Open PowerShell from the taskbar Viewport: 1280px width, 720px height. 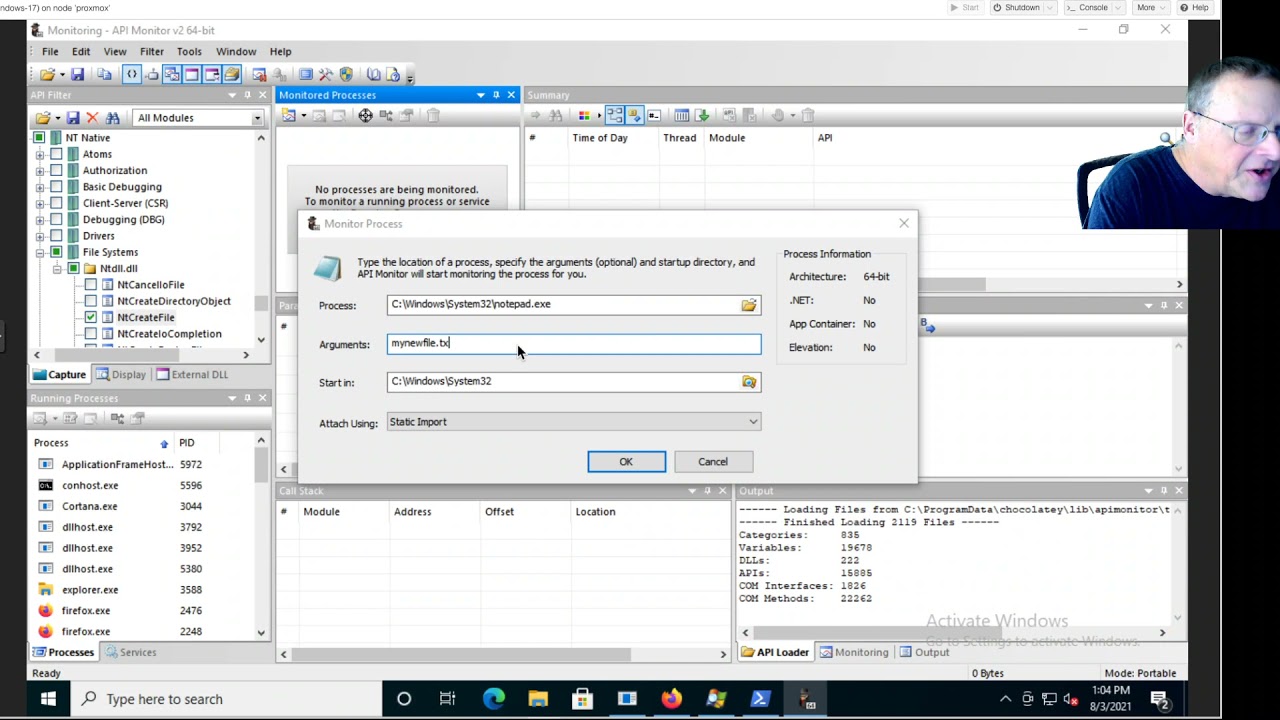pyautogui.click(x=760, y=699)
